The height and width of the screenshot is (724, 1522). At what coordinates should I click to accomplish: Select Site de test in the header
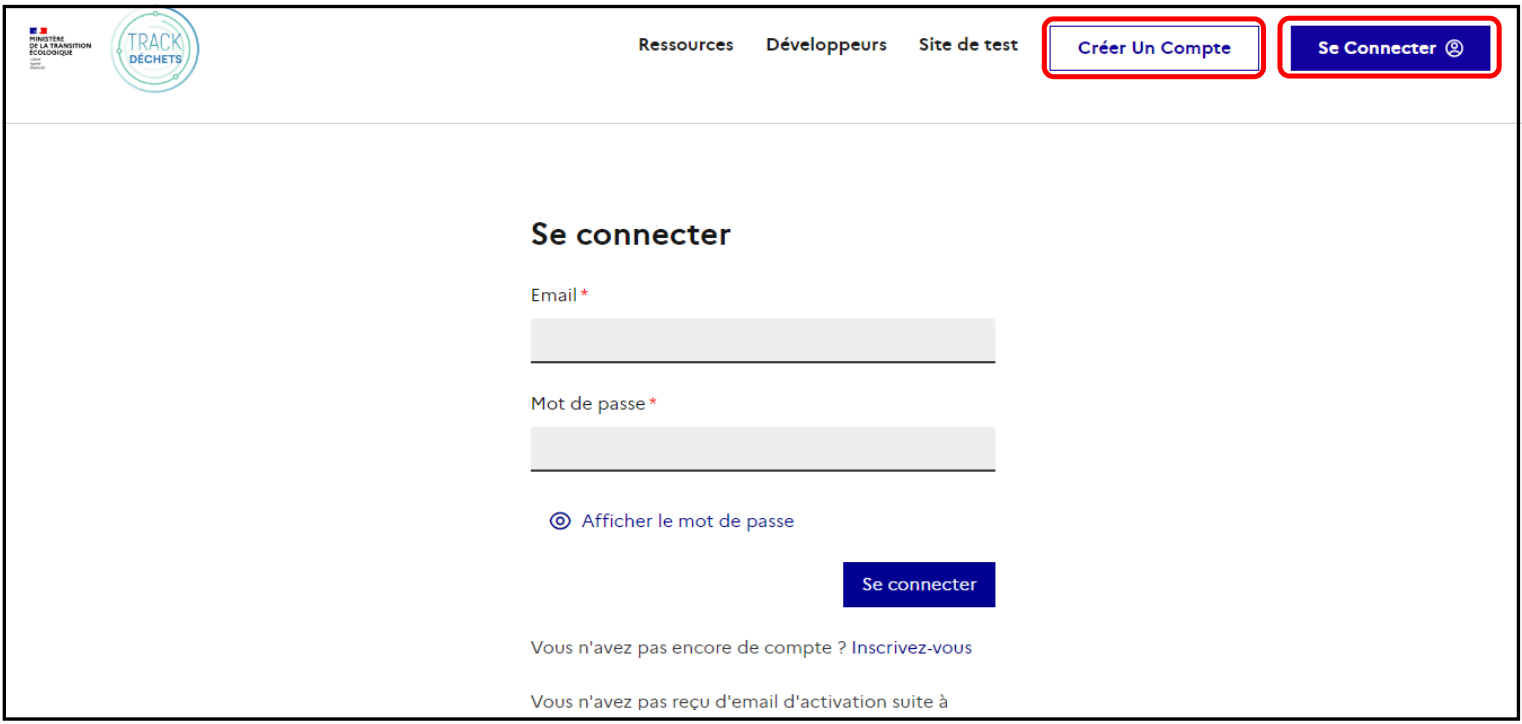pyautogui.click(x=968, y=45)
